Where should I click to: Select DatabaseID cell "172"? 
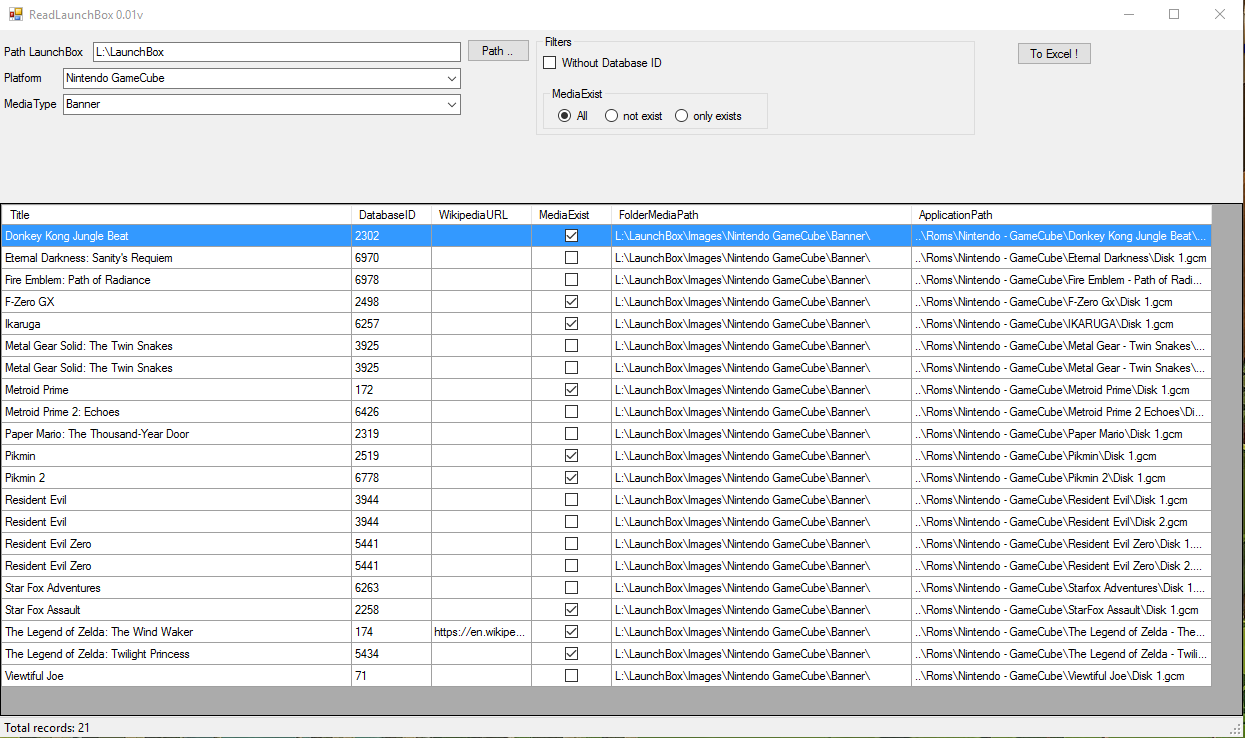[x=392, y=390]
